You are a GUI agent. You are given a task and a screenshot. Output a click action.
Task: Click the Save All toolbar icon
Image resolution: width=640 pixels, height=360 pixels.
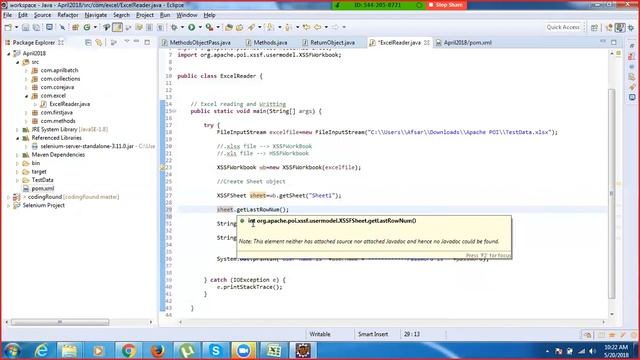pyautogui.click(x=36, y=27)
